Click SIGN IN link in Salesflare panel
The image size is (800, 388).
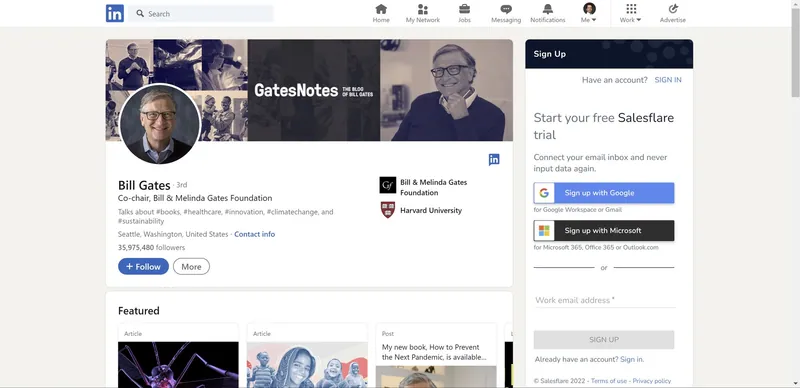coord(668,80)
